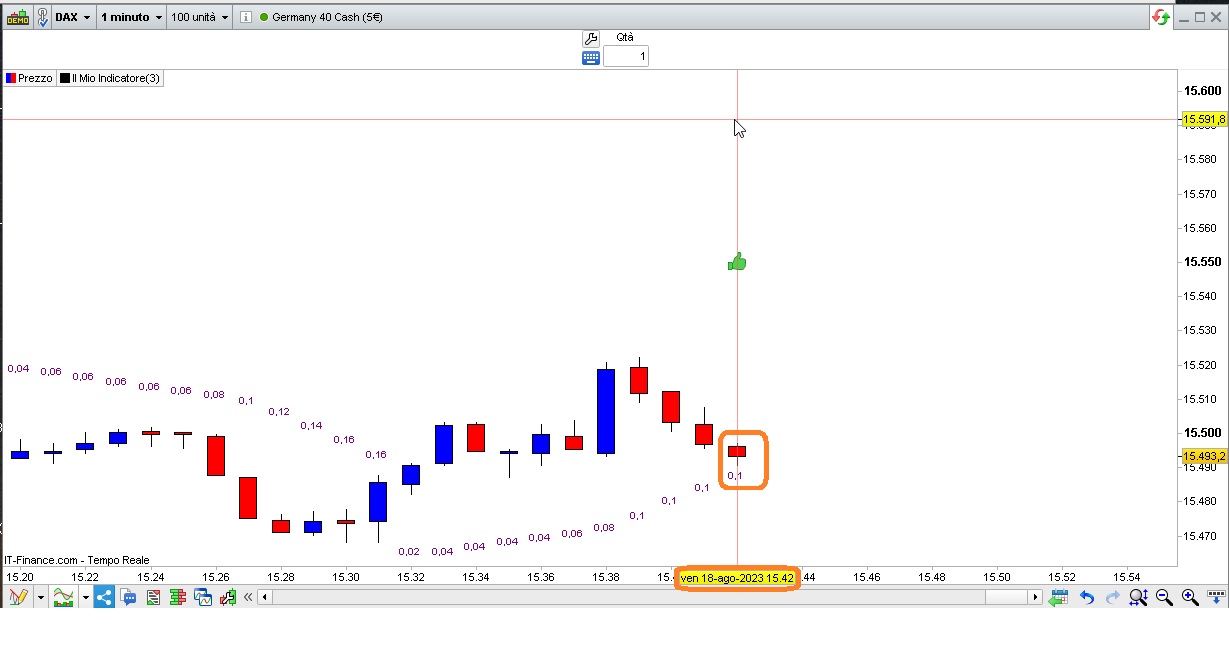1229x648 pixels.
Task: Open the indicators chart icon
Action: (64, 597)
